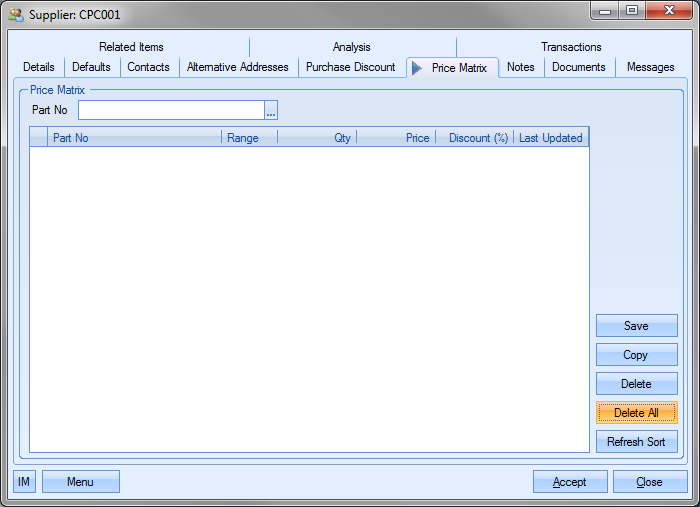Click the Delete All button

point(636,413)
